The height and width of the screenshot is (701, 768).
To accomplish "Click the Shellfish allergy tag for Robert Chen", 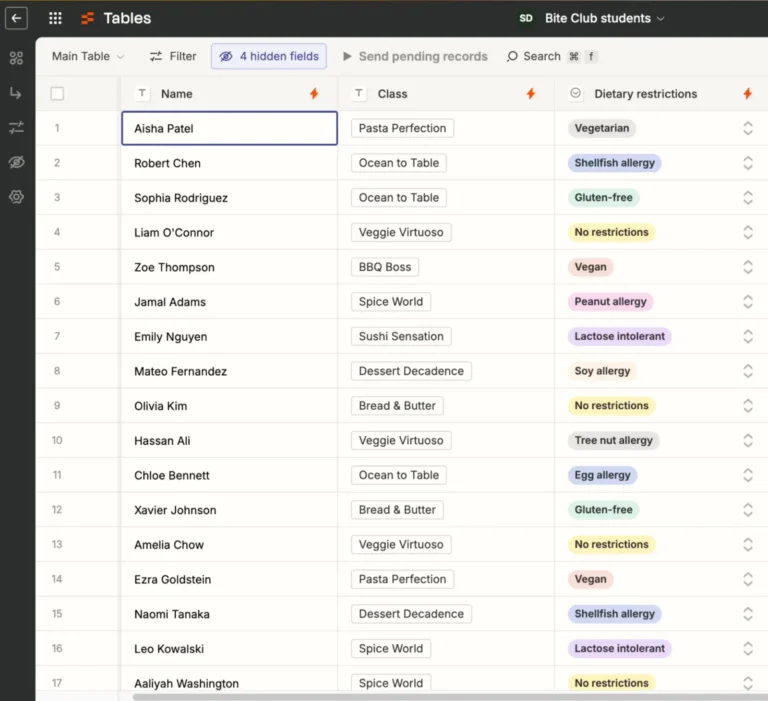I will (x=614, y=163).
